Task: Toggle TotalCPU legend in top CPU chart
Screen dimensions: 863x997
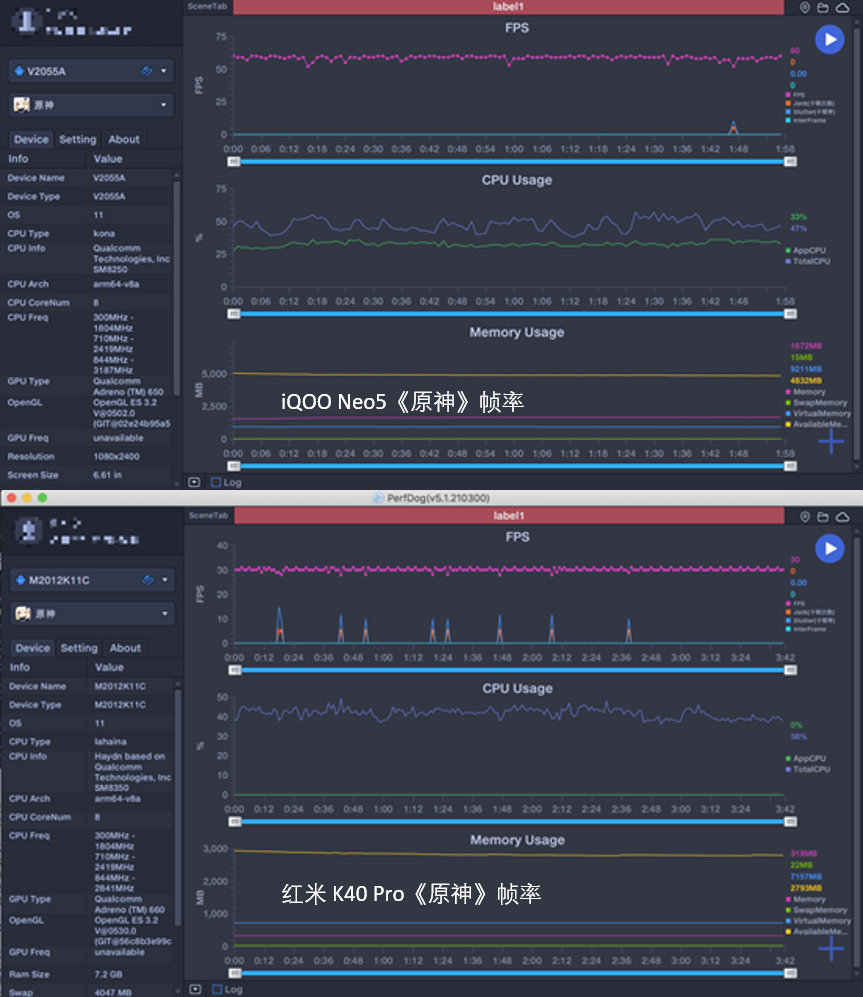Action: click(x=808, y=261)
